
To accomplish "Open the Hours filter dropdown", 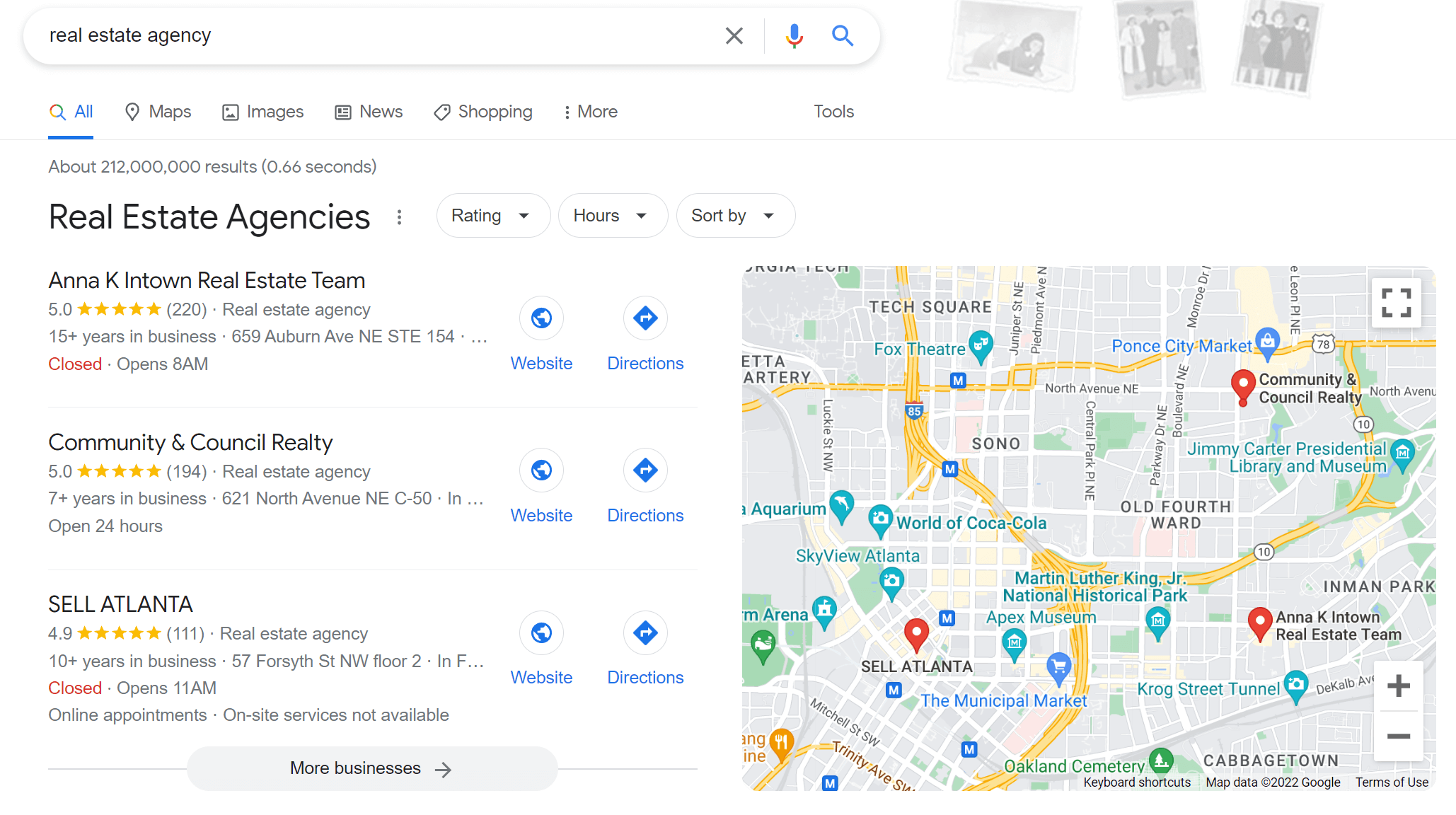I will (x=612, y=215).
